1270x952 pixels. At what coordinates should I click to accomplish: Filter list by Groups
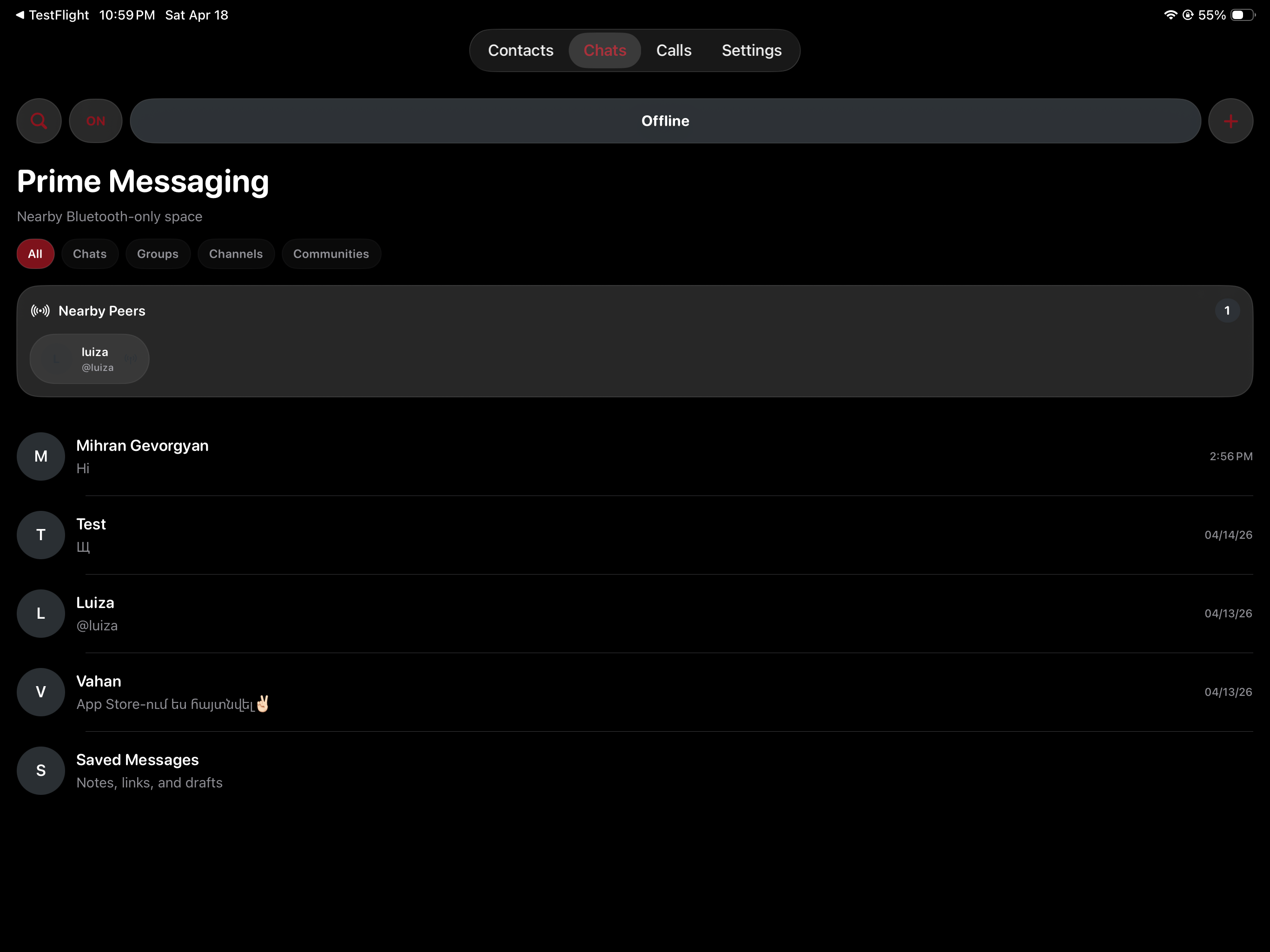coord(158,254)
